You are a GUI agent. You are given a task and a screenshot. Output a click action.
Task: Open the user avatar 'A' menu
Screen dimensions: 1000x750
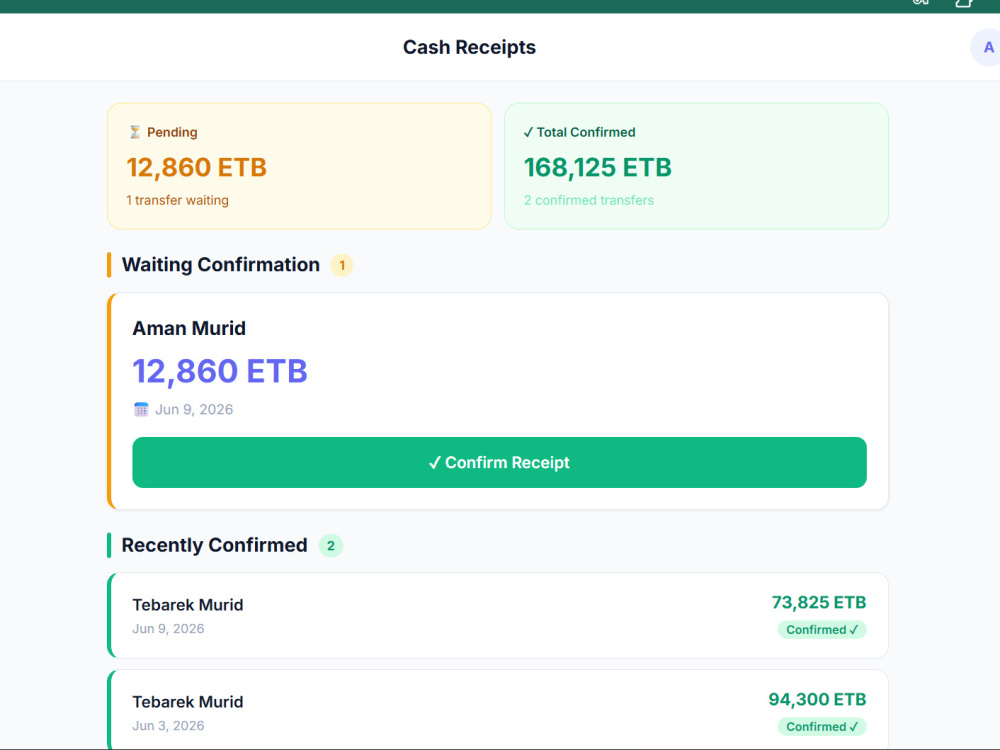(x=988, y=47)
